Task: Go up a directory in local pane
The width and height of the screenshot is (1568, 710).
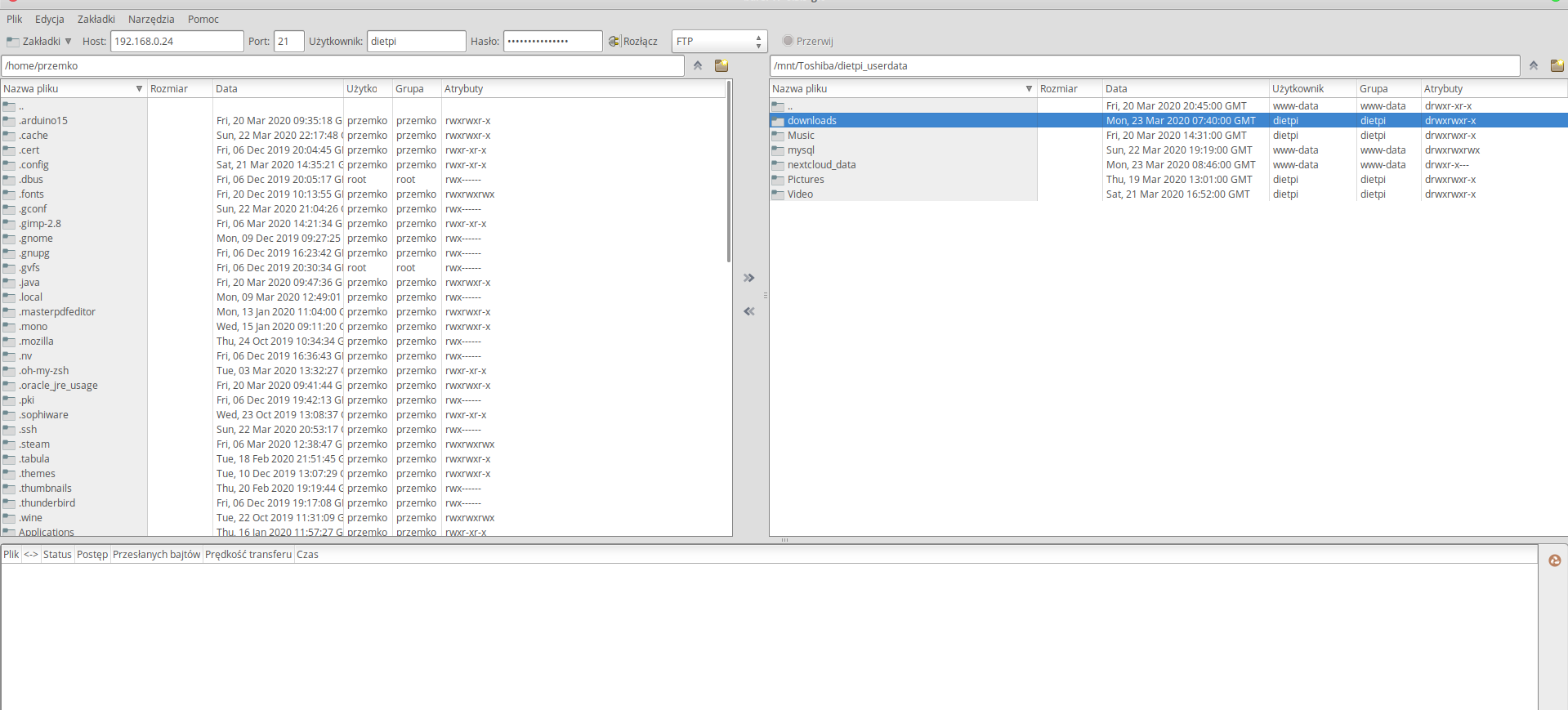Action: pyautogui.click(x=698, y=65)
